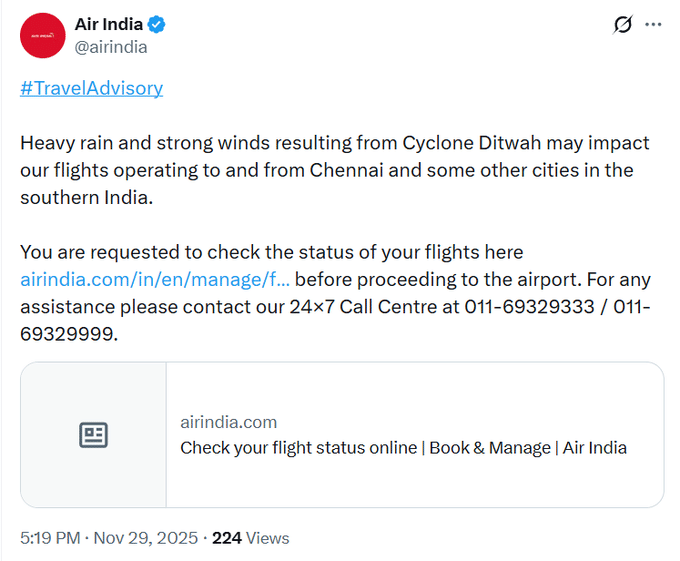Open the @airindia handle
This screenshot has height=561, width=680.
(111, 47)
